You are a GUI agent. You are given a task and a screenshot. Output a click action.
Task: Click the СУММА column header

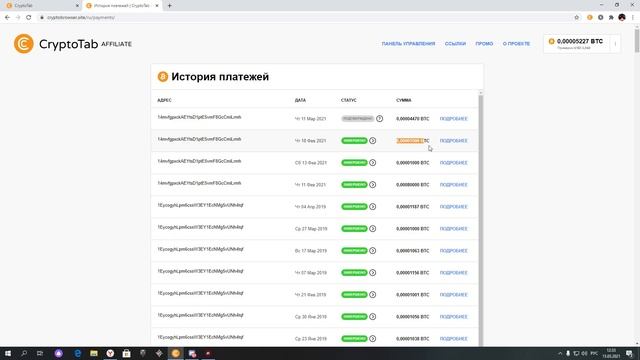[x=404, y=100]
